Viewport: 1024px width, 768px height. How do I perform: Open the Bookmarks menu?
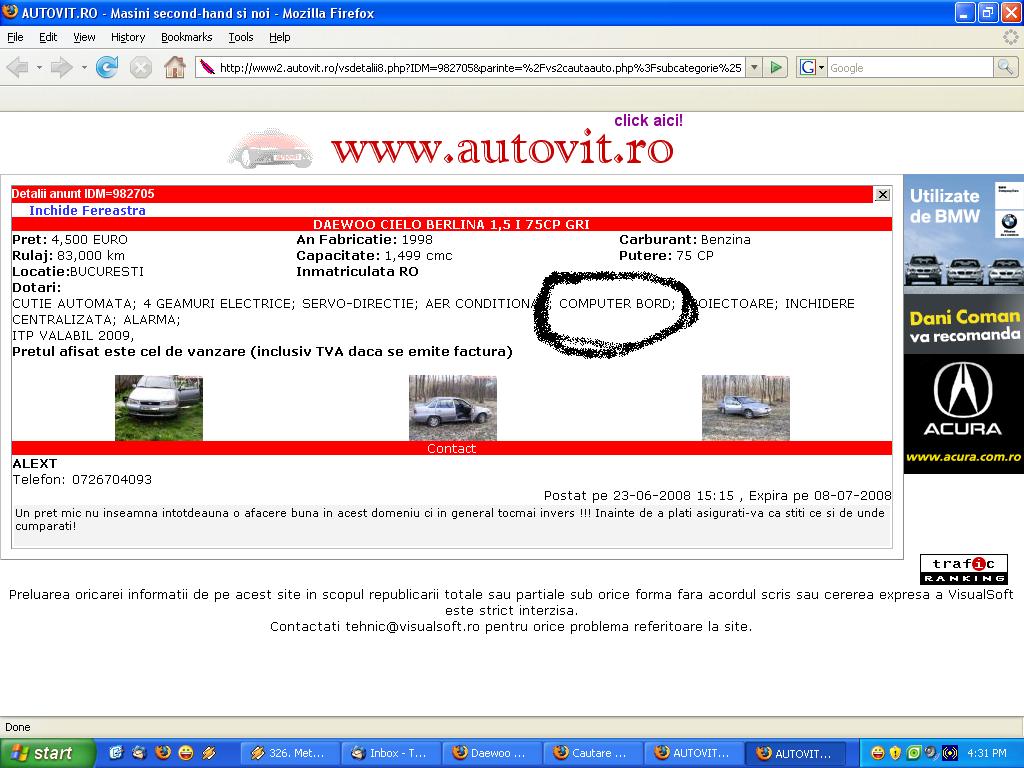tap(186, 37)
